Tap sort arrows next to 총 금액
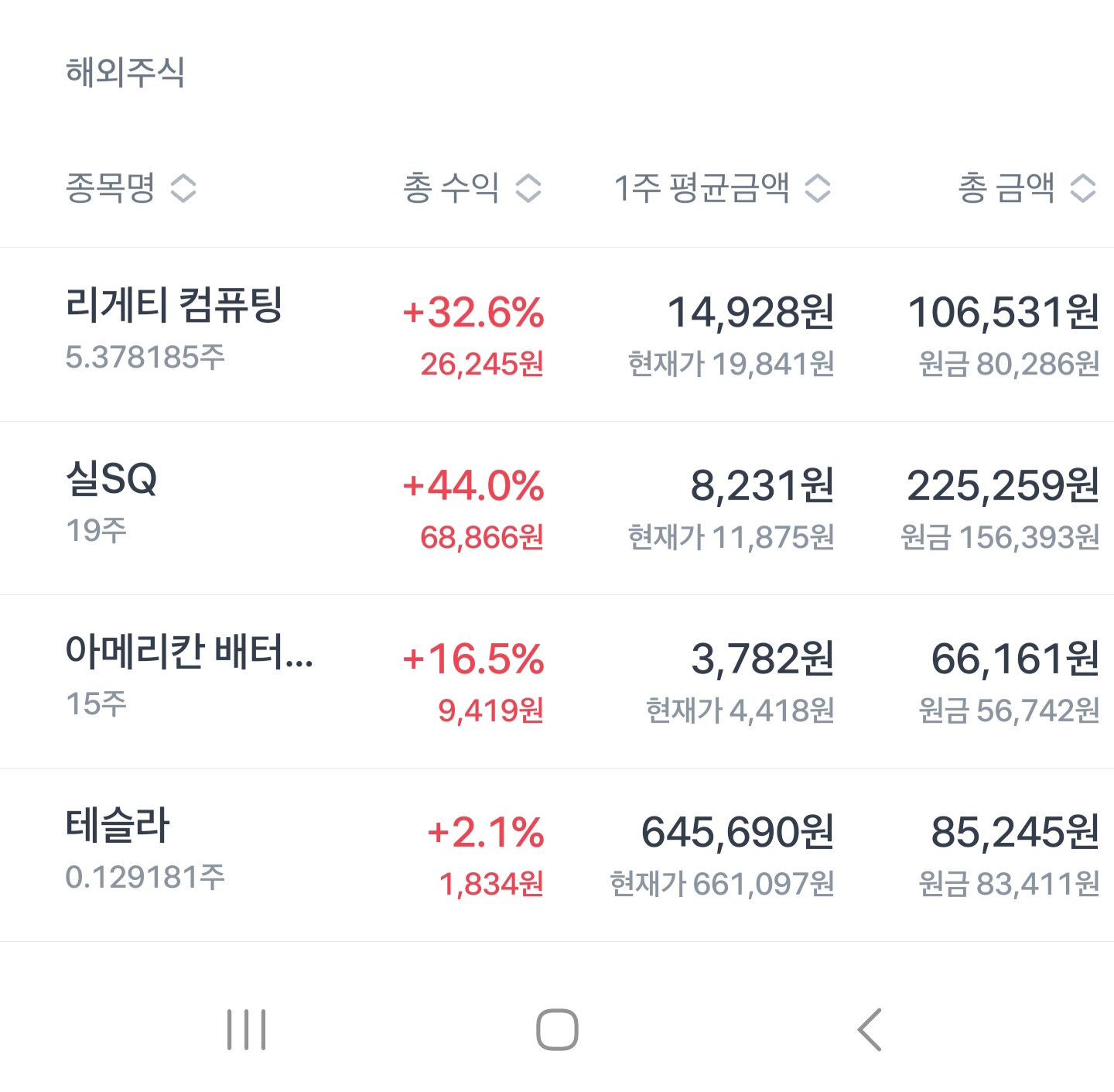 pyautogui.click(x=1083, y=188)
